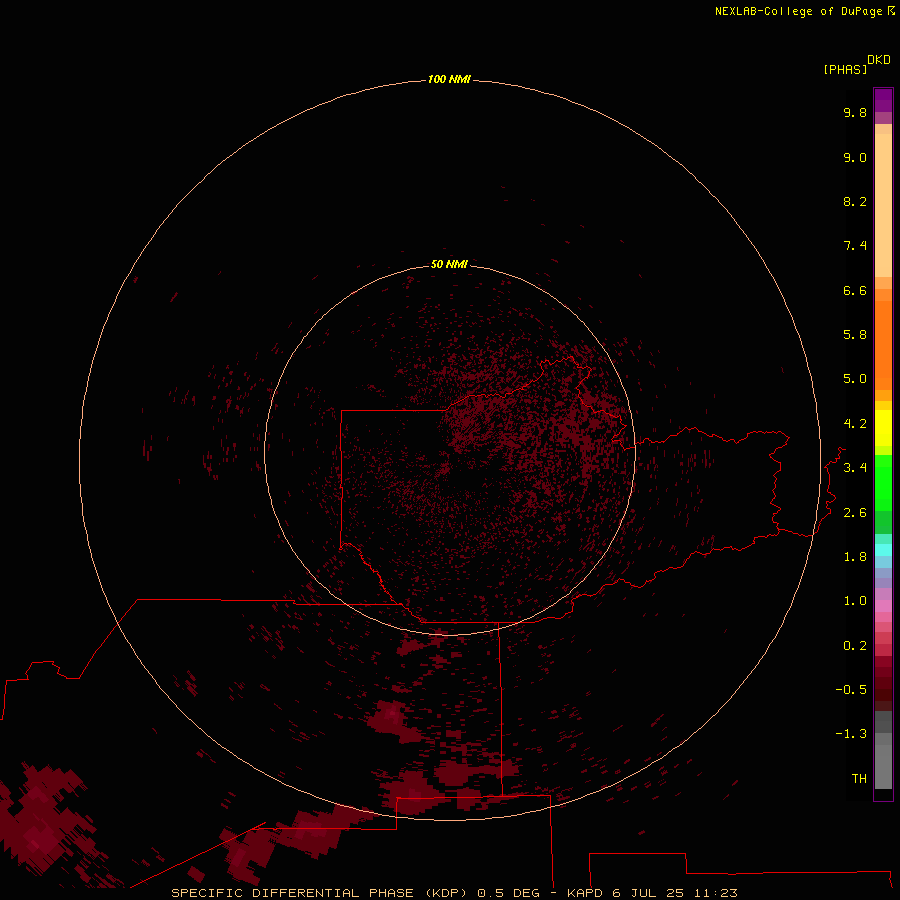The image size is (900, 900).
Task: Click the 5.0 color scale value
Action: click(x=855, y=379)
